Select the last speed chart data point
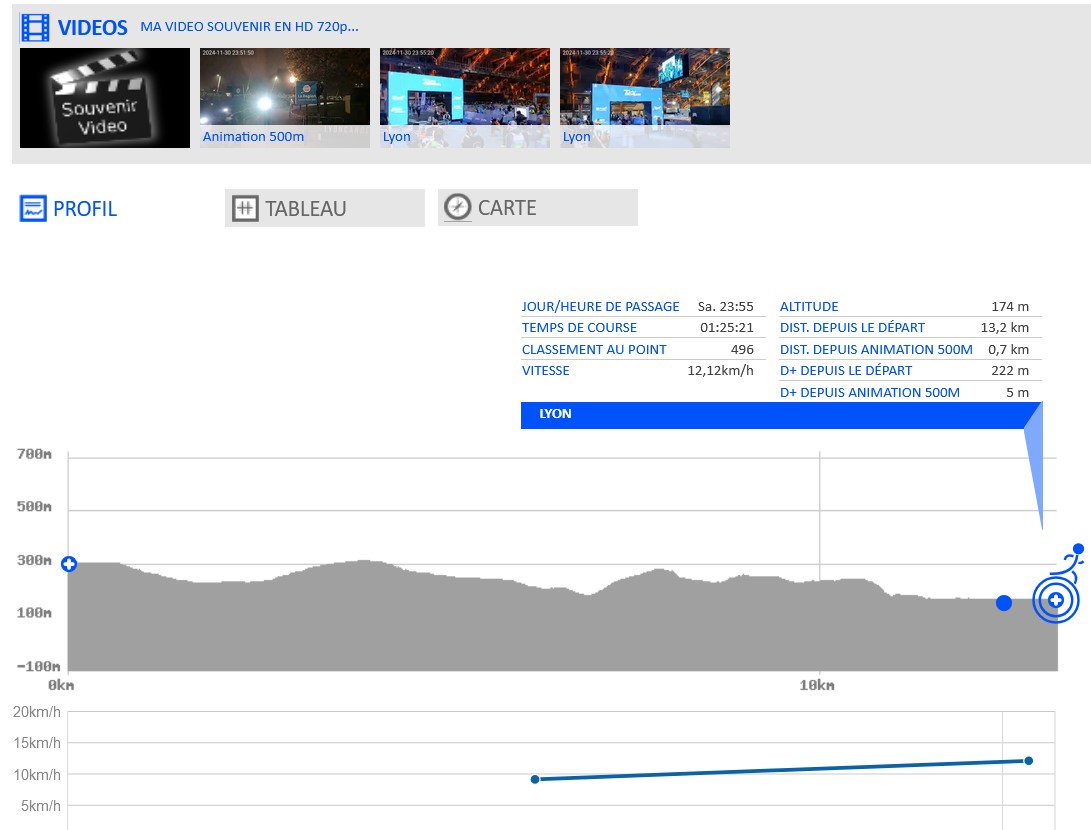This screenshot has height=830, width=1091. click(x=1028, y=761)
